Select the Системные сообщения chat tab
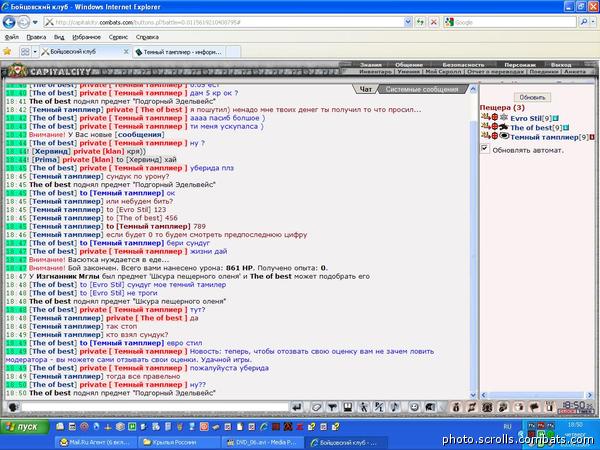This screenshot has width=600, height=450. (422, 89)
